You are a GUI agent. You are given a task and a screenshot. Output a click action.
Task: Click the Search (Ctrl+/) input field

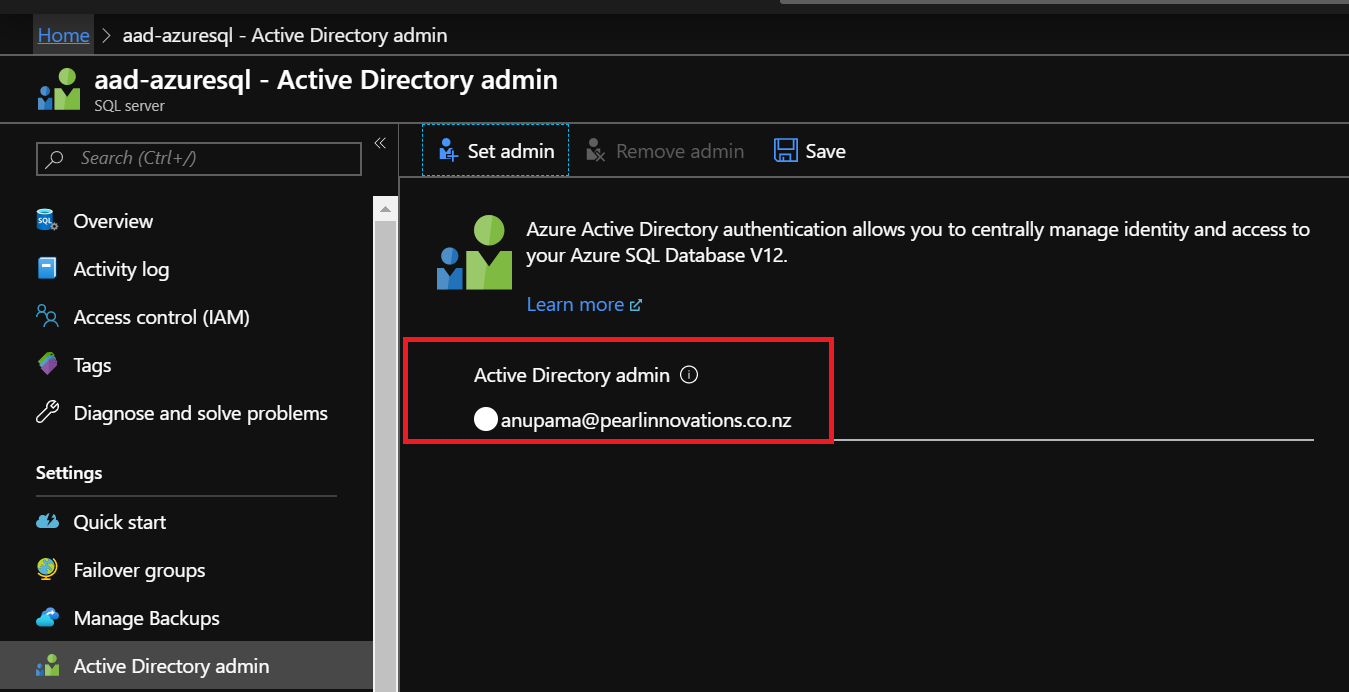click(x=198, y=158)
